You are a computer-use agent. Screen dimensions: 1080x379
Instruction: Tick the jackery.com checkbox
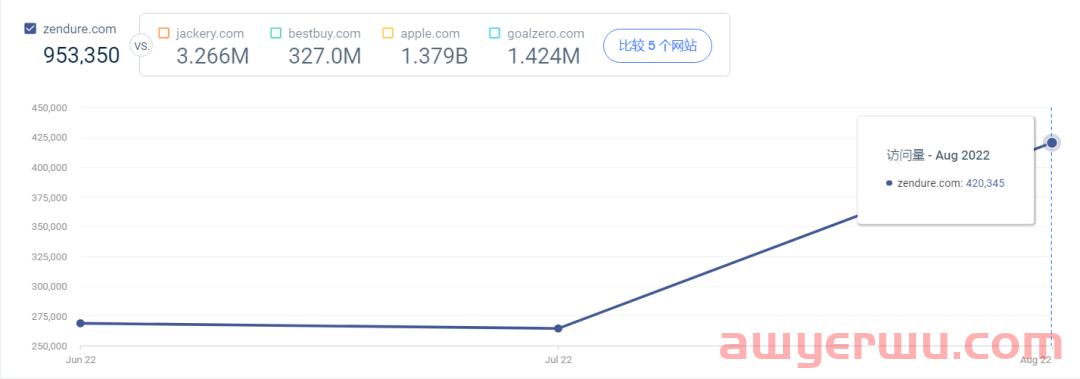[x=163, y=33]
